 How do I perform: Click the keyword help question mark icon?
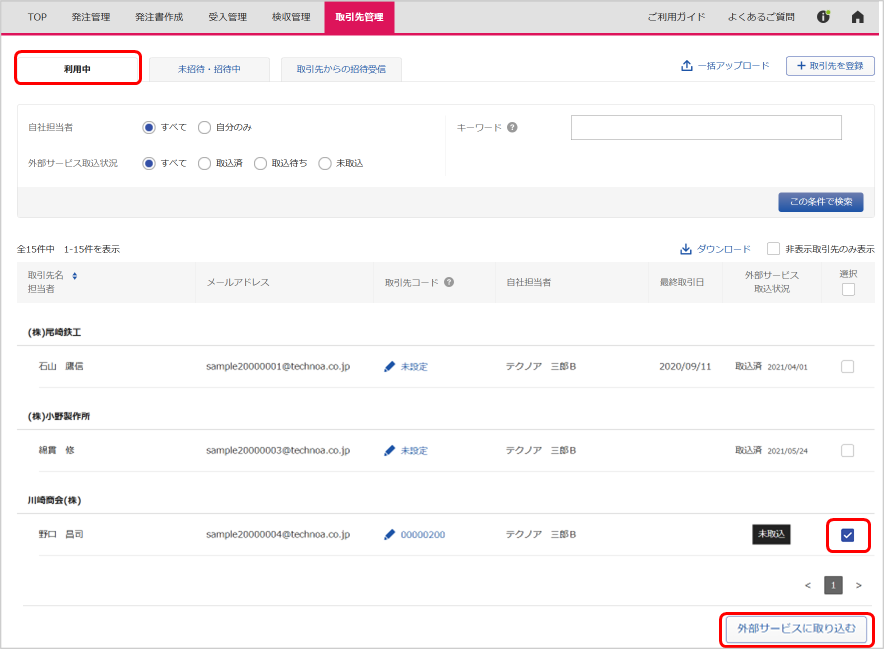pos(512,128)
